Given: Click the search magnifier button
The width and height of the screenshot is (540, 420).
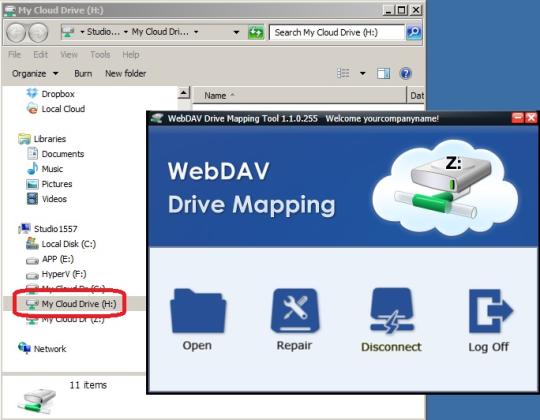Looking at the screenshot, I should 414,32.
